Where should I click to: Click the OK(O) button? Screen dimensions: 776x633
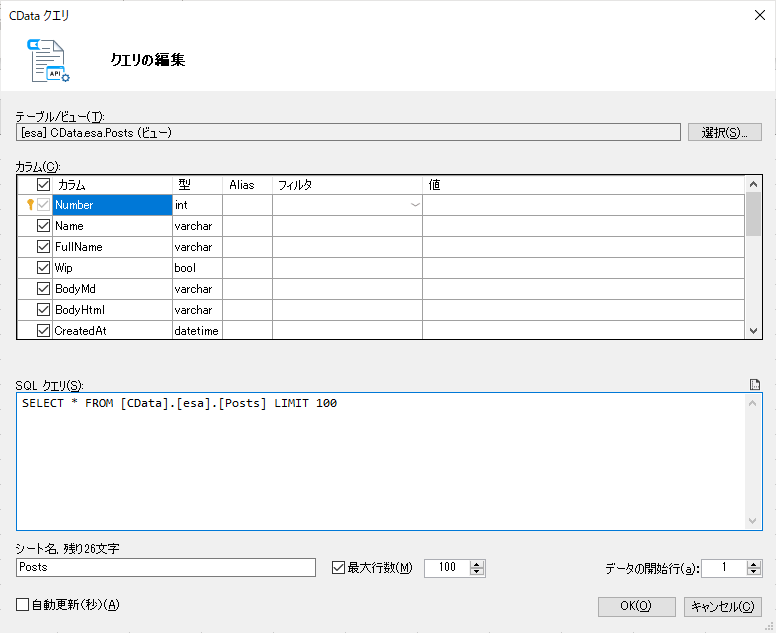[636, 606]
